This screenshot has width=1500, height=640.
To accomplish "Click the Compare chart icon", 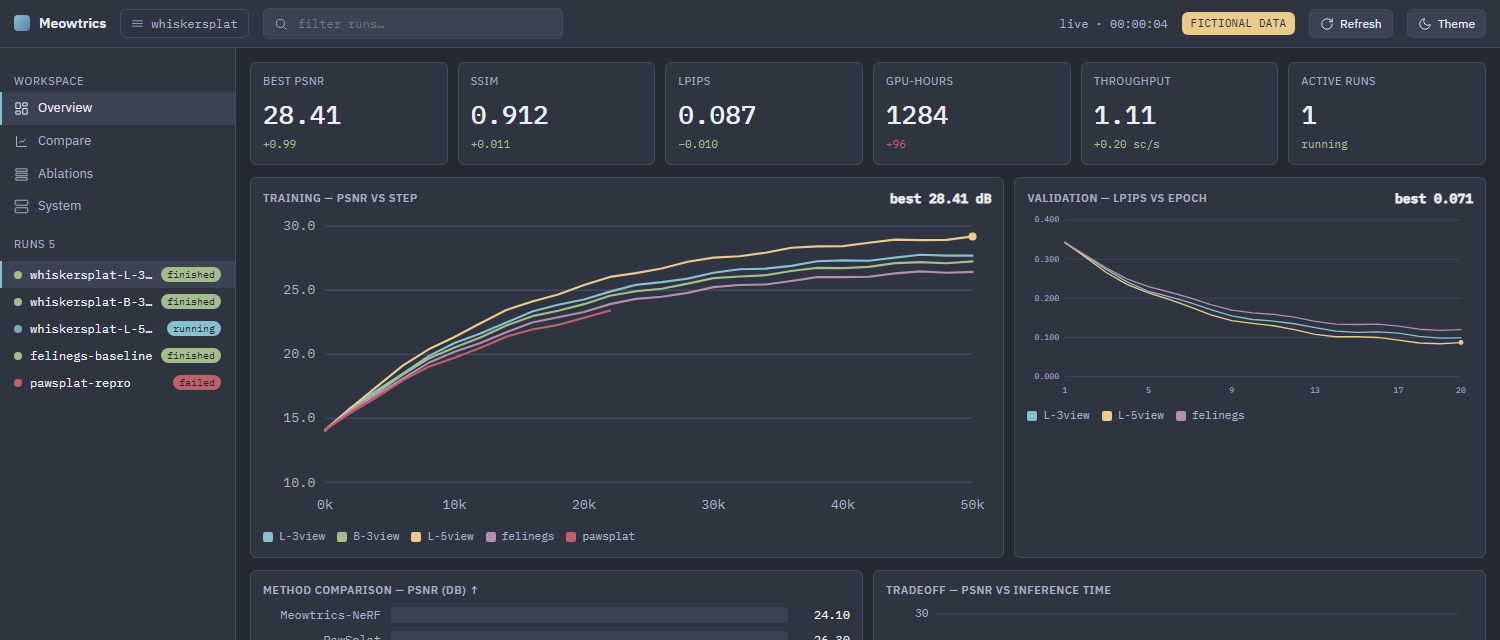I will click(x=21, y=141).
